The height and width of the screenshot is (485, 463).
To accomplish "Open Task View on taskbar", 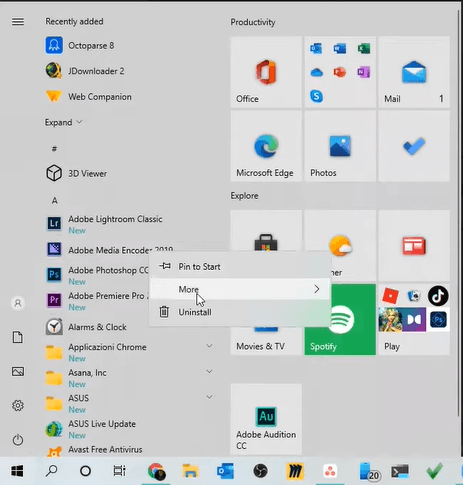I will pos(119,471).
